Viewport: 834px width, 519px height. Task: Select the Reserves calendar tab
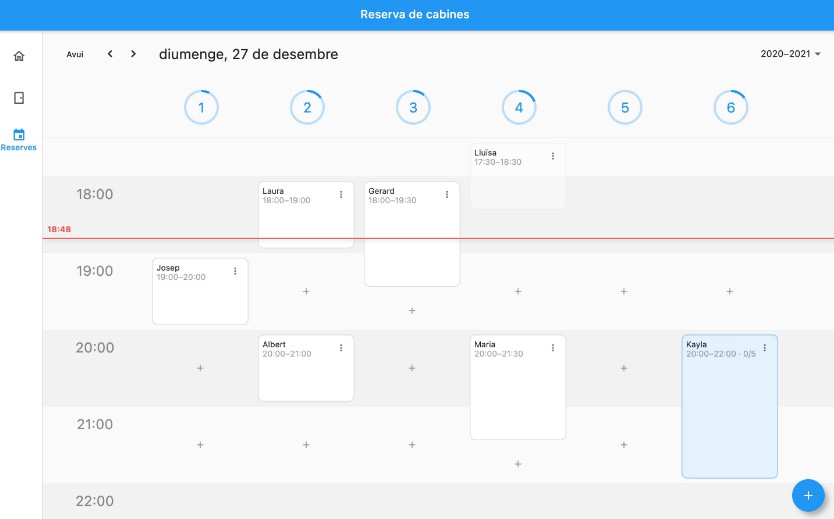pyautogui.click(x=19, y=140)
